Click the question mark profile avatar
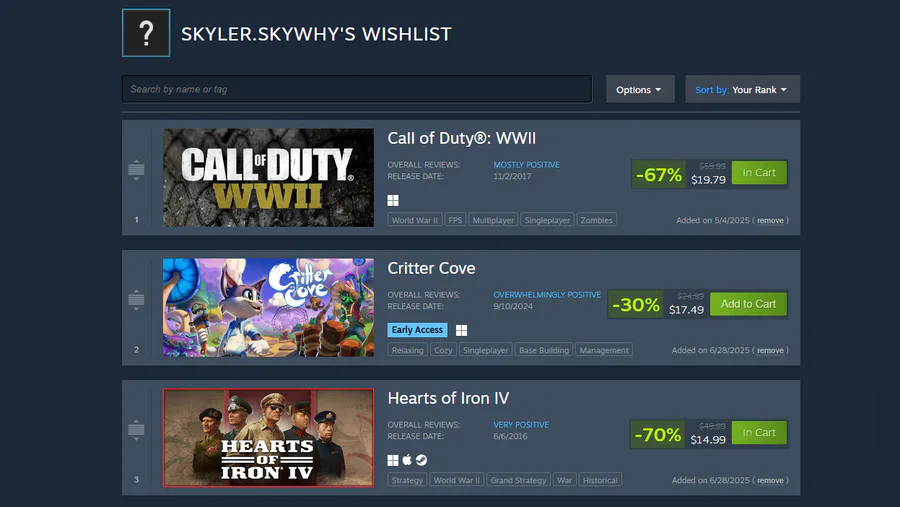 coord(146,33)
